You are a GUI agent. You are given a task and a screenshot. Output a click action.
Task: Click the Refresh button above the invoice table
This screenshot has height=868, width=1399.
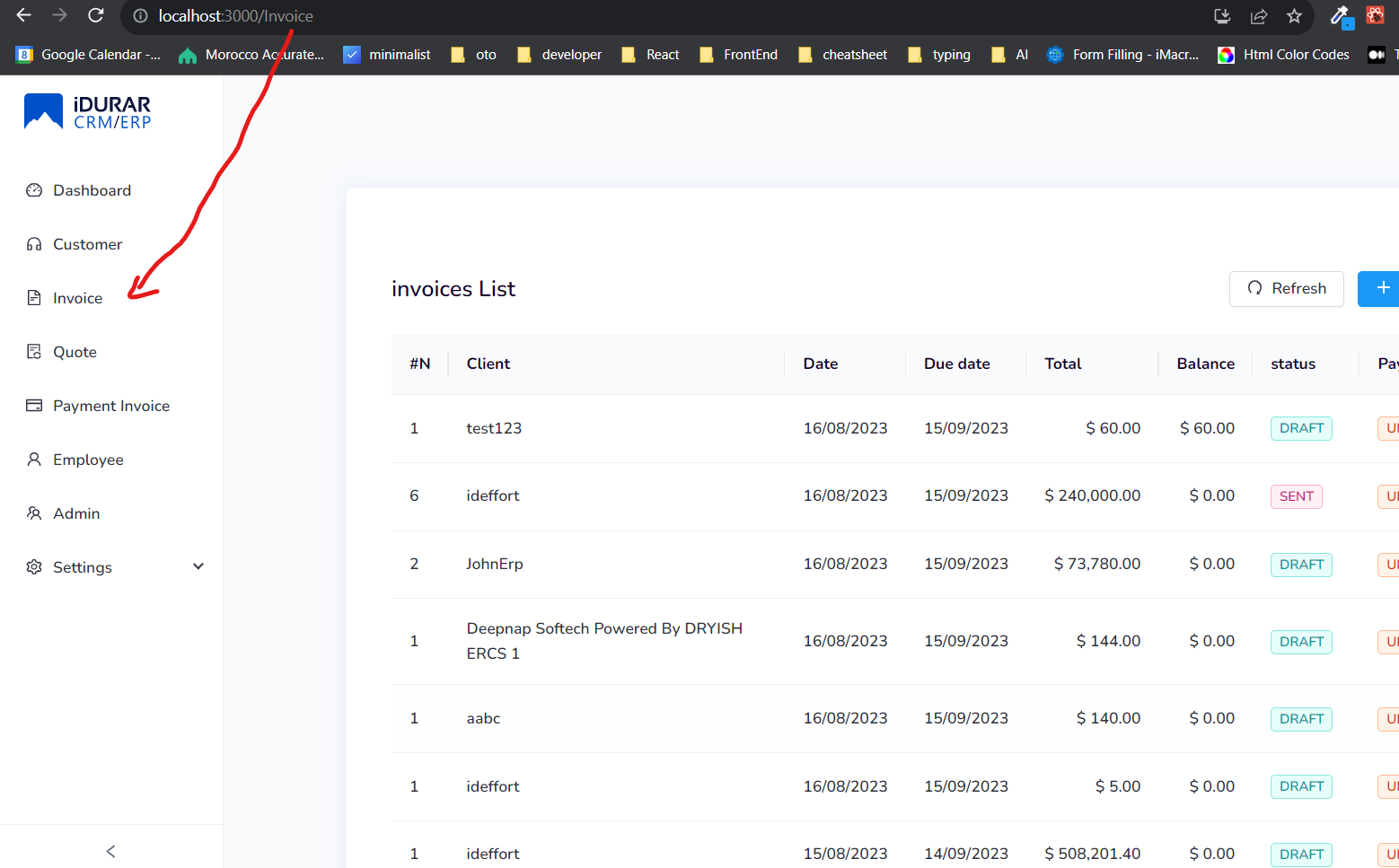coord(1286,288)
